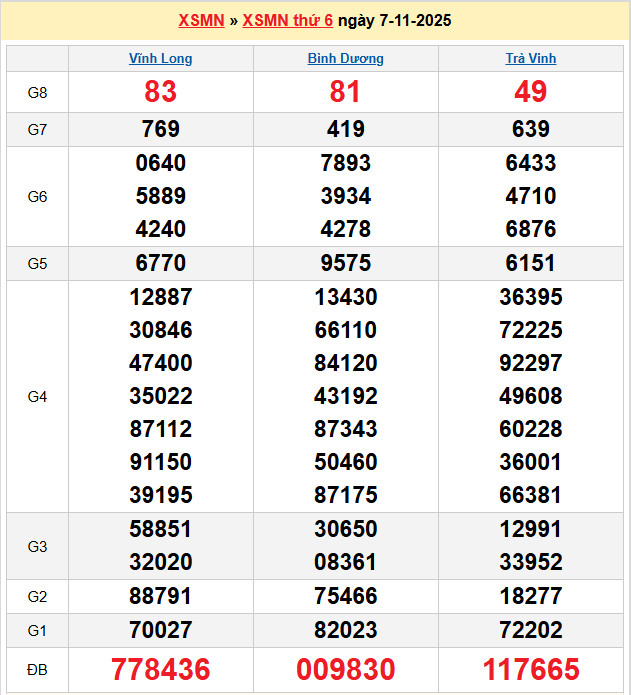Image resolution: width=631 pixels, height=695 pixels.
Task: Click the red G8 number 49
Action: (x=530, y=92)
